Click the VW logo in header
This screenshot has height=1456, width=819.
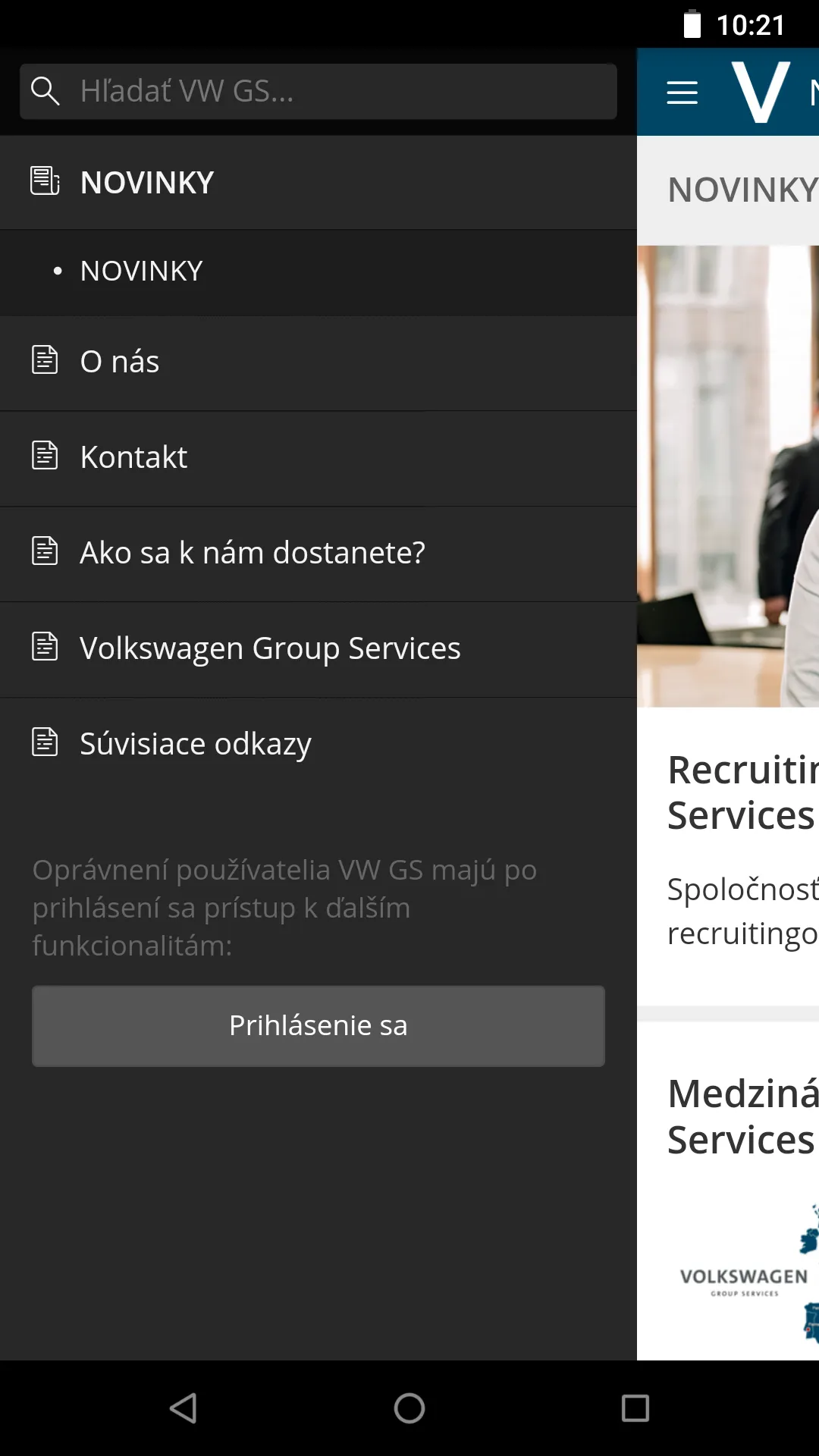pos(761,93)
